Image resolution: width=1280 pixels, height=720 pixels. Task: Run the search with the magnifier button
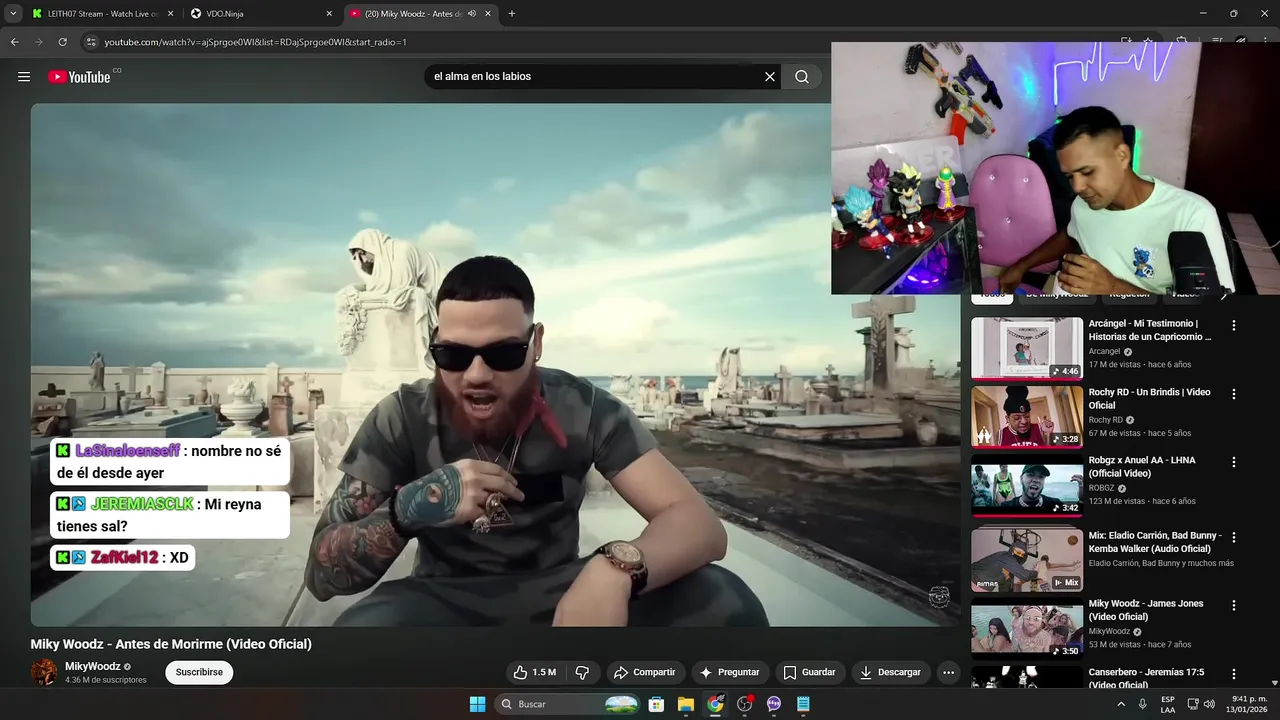(x=802, y=76)
